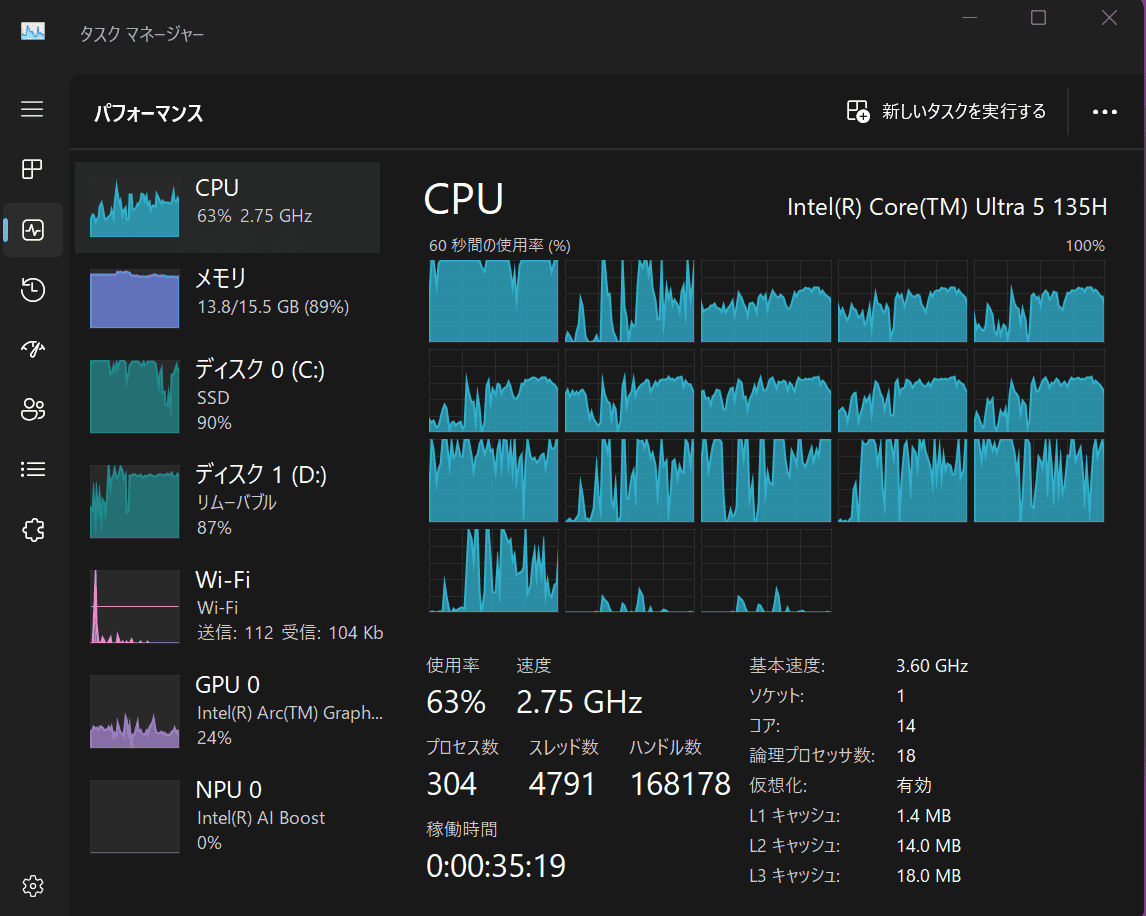Select the GPU 0 resource entry
The width and height of the screenshot is (1146, 916).
pyautogui.click(x=227, y=711)
